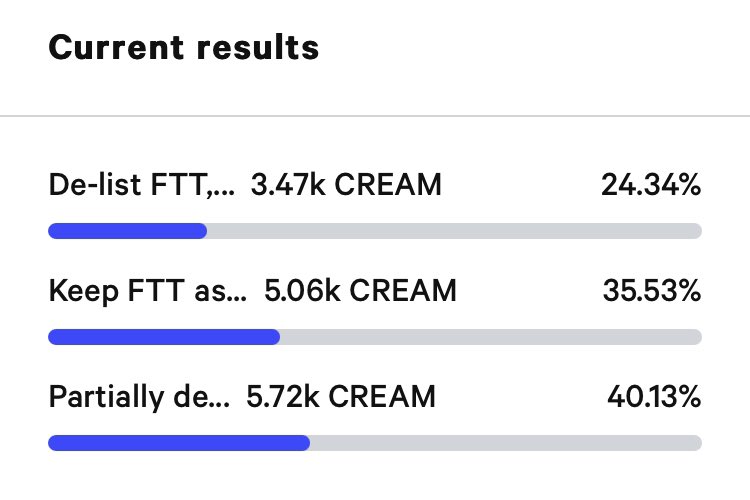Click the 3.47k CREAM vote amount

click(346, 185)
